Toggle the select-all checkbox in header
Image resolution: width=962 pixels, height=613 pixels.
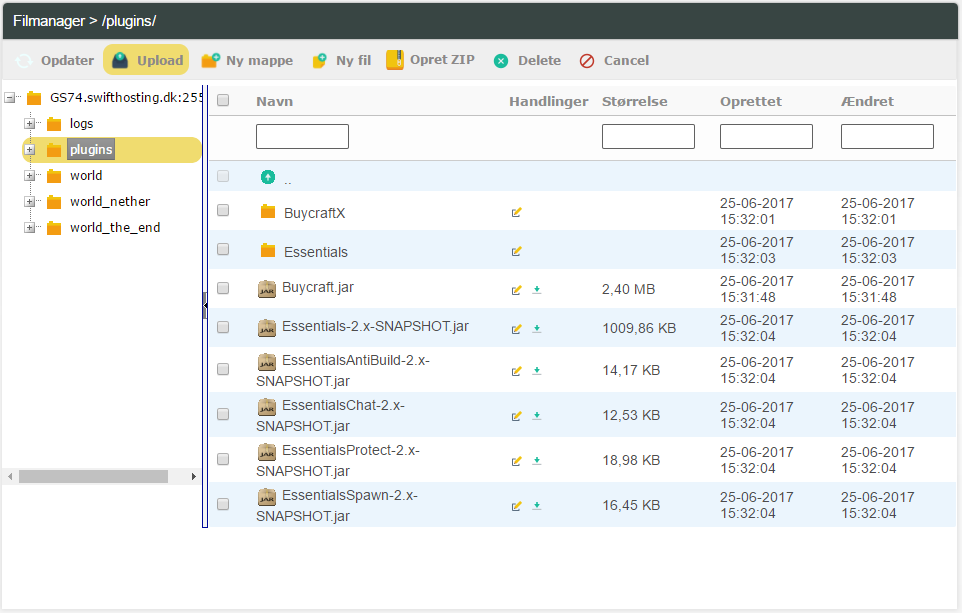[223, 100]
